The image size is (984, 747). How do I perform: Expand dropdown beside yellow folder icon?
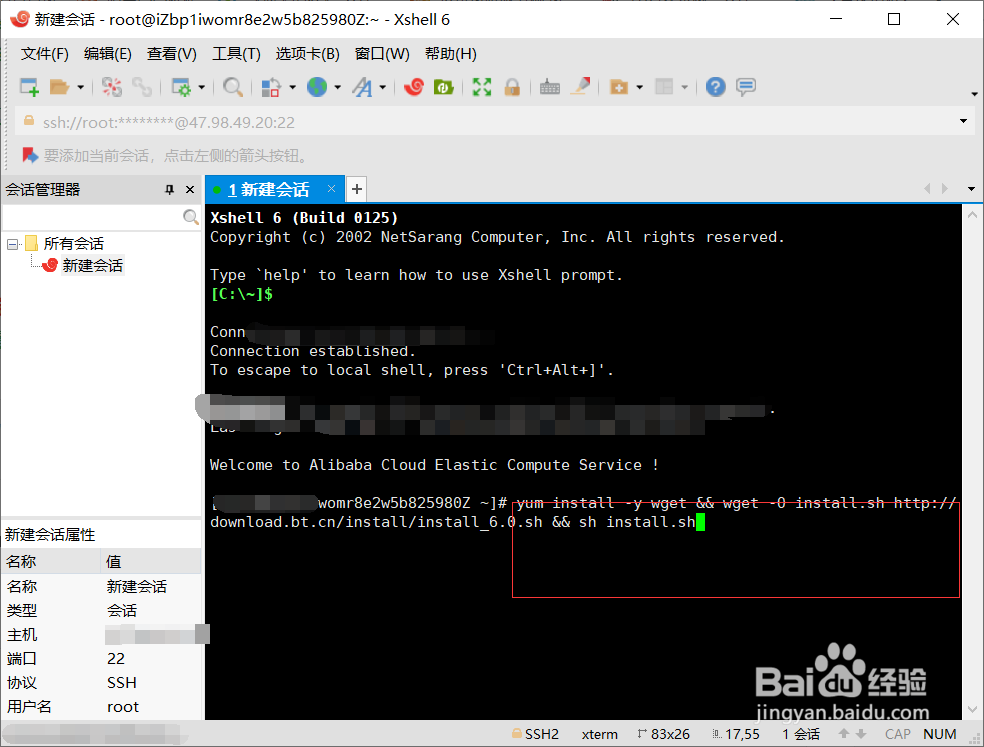639,87
